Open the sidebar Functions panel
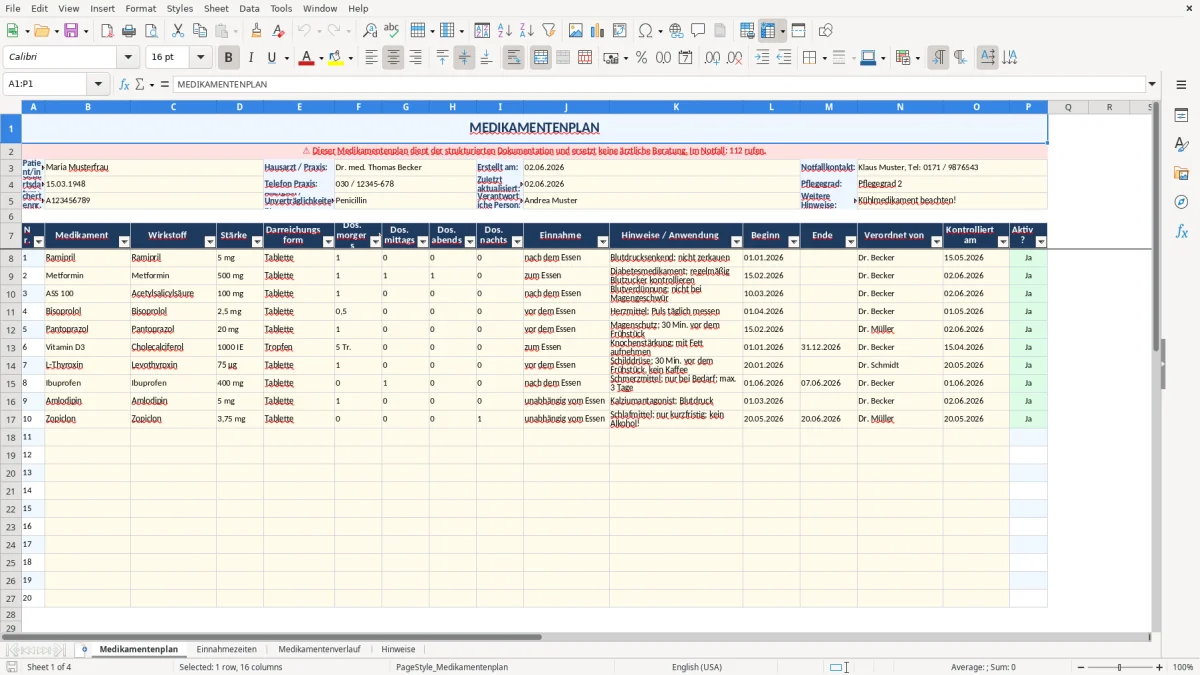The height and width of the screenshot is (675, 1200). (x=1181, y=231)
